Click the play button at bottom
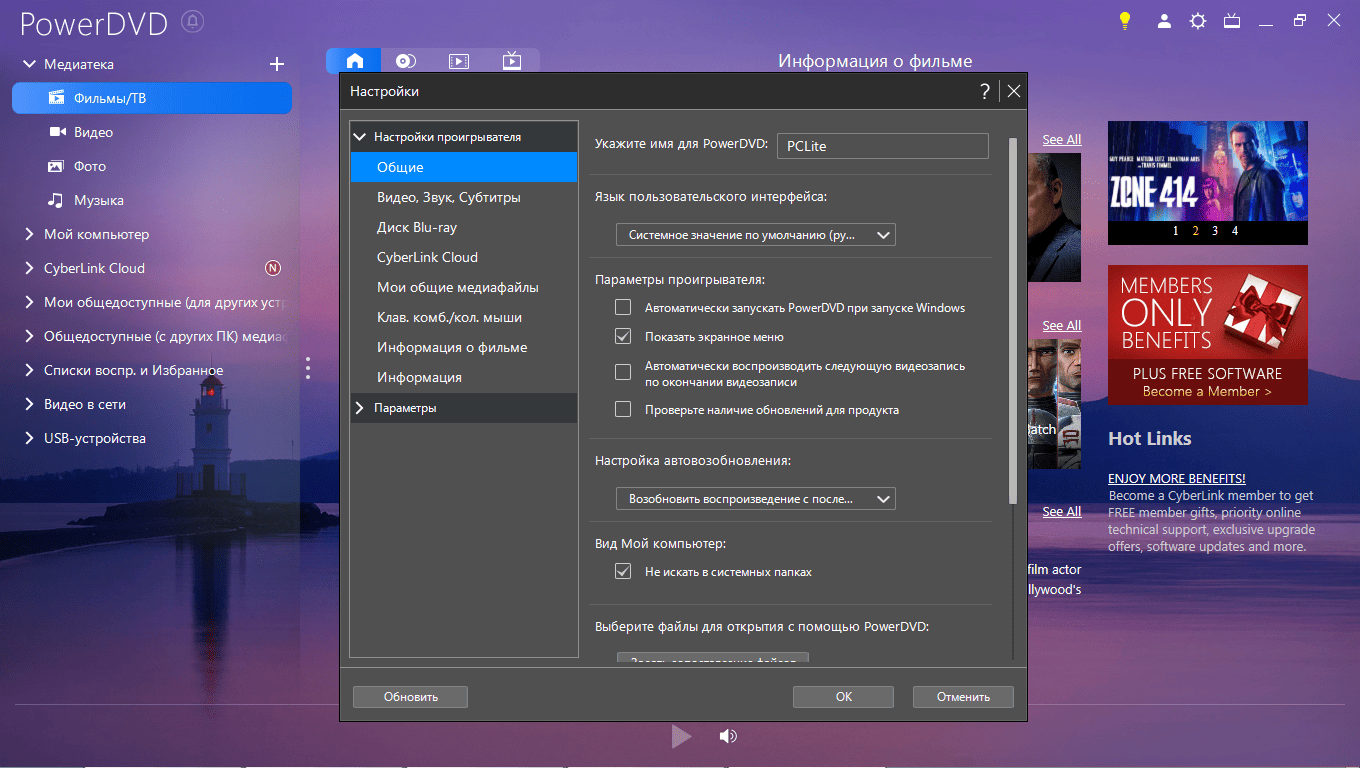The width and height of the screenshot is (1360, 768). click(681, 737)
